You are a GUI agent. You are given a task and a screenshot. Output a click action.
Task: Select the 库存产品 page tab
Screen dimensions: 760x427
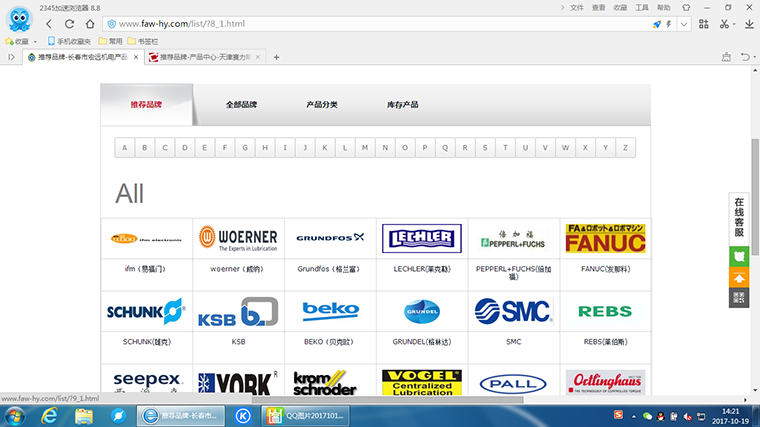coord(402,105)
